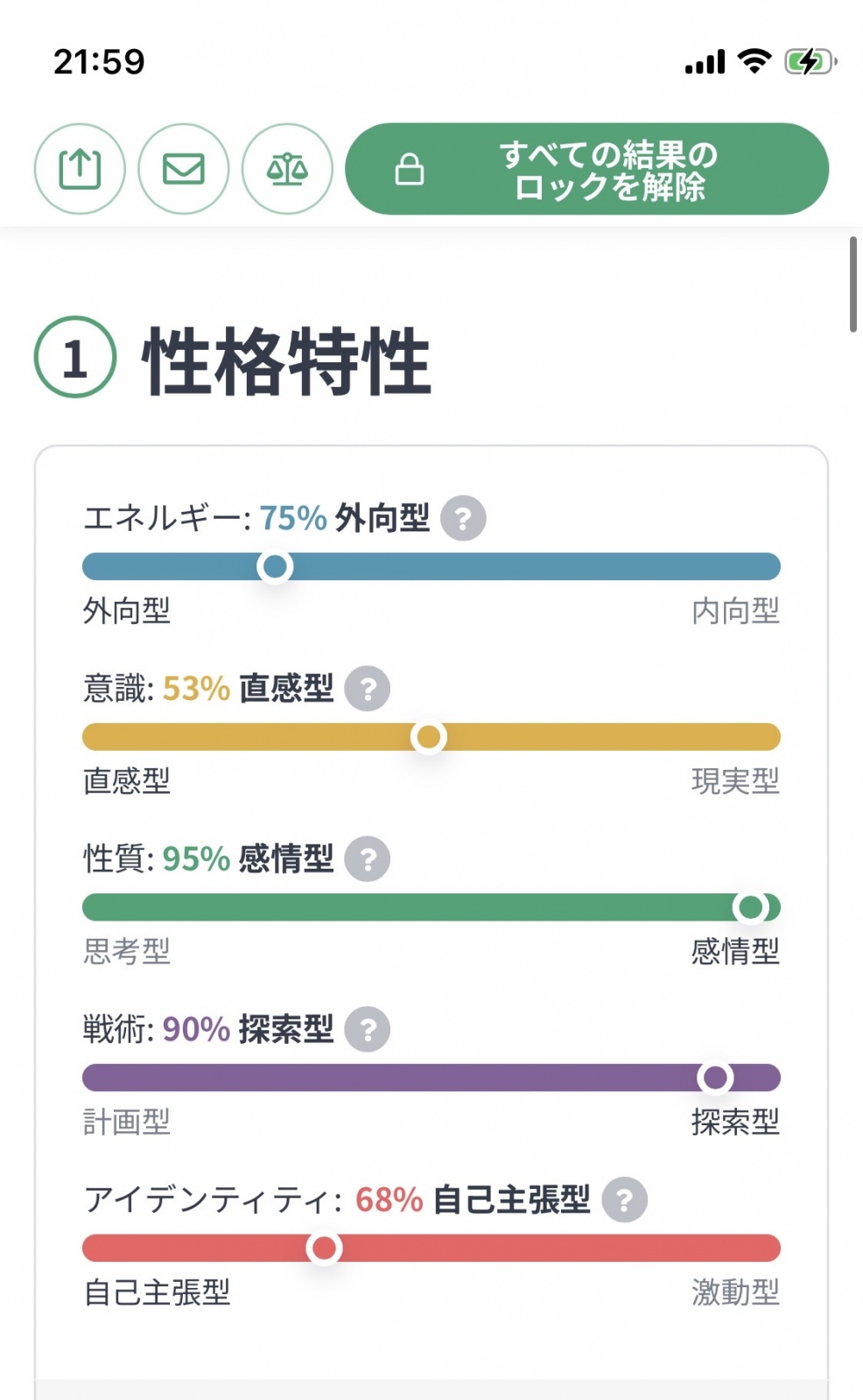Click the yellow 意識 slider handle

[429, 737]
